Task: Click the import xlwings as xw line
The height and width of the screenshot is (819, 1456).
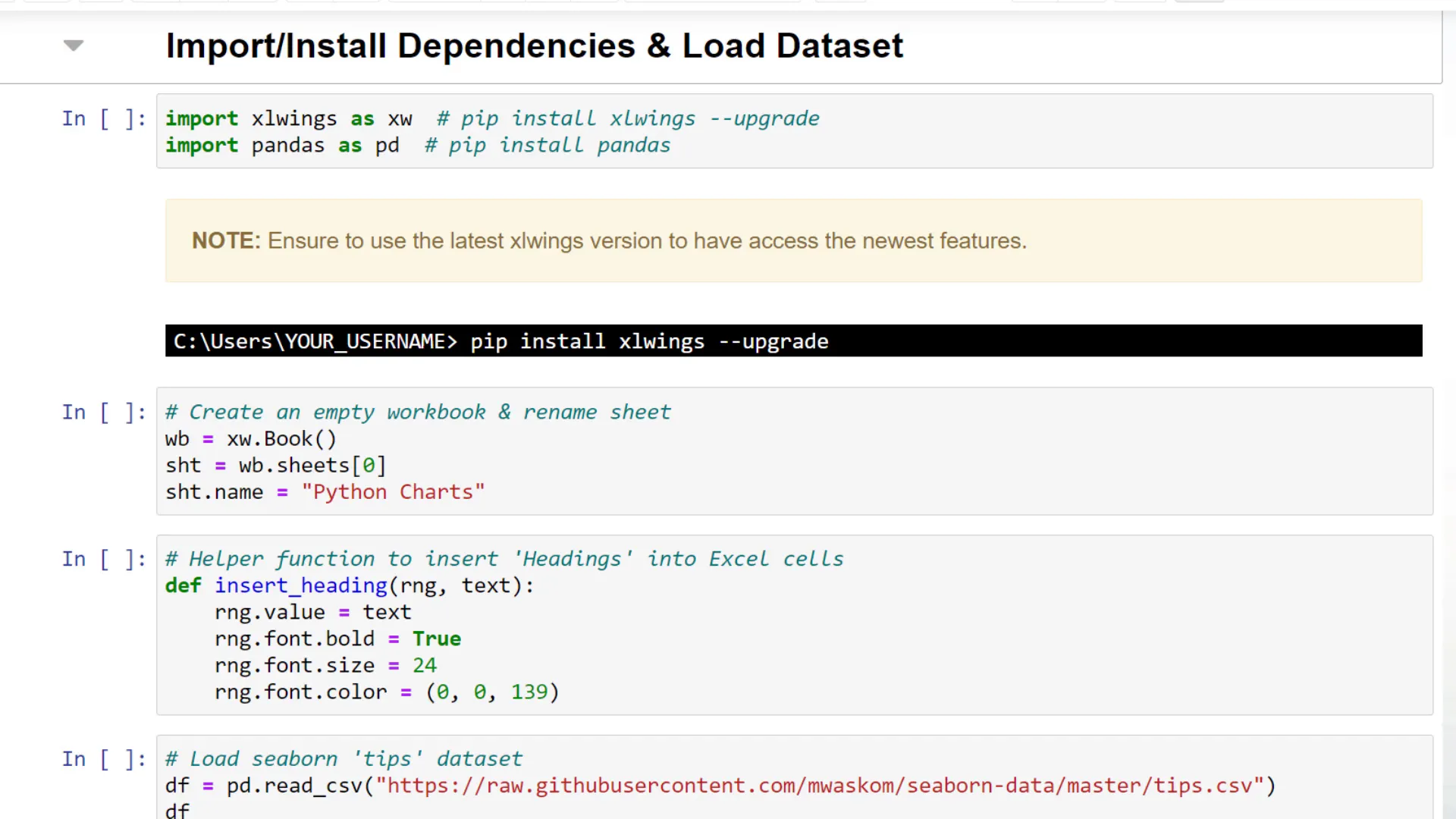Action: [288, 119]
